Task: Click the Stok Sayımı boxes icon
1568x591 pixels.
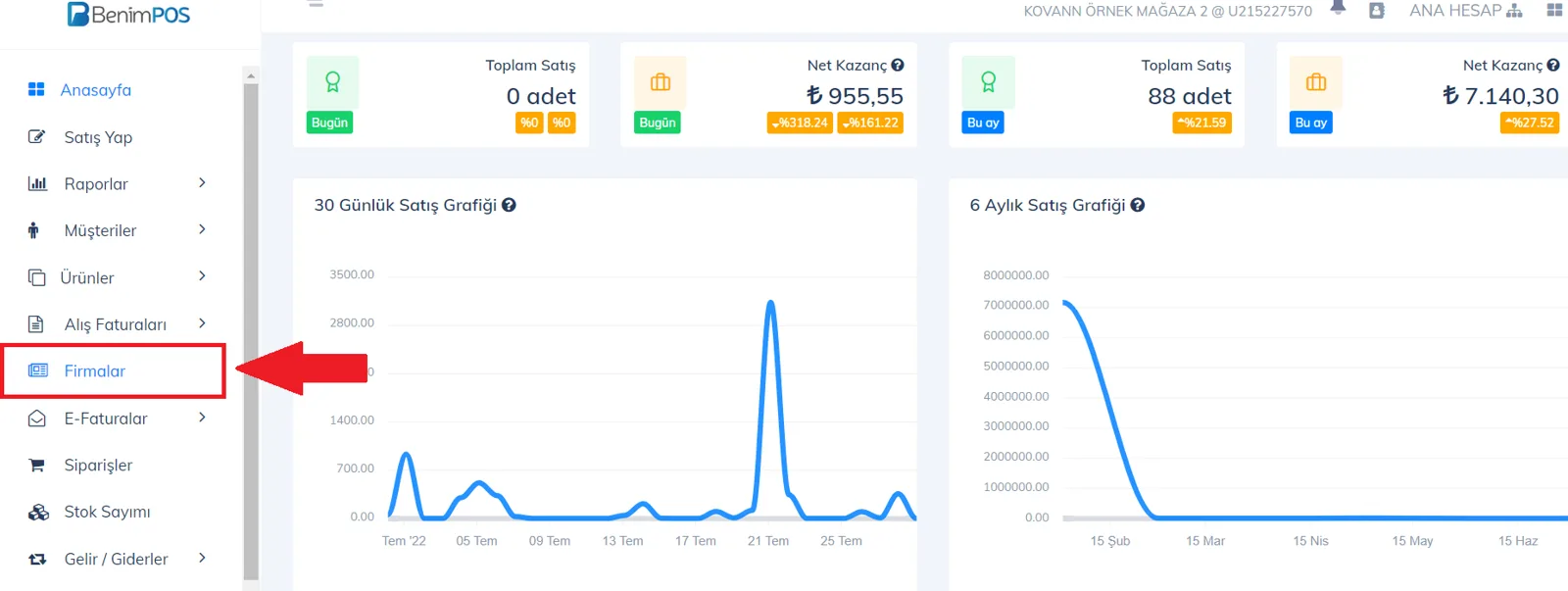Action: tap(38, 513)
